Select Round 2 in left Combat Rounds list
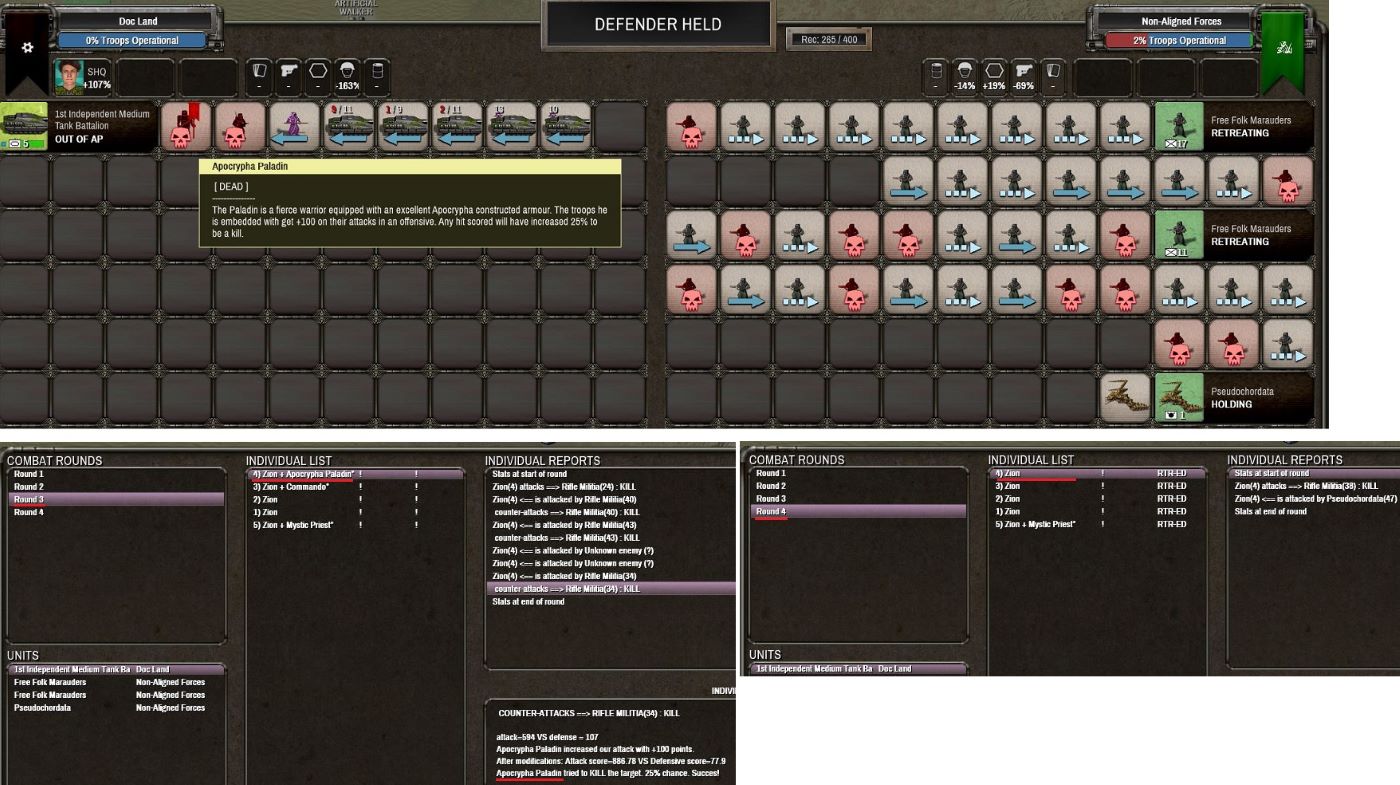1400x785 pixels. pyautogui.click(x=116, y=486)
